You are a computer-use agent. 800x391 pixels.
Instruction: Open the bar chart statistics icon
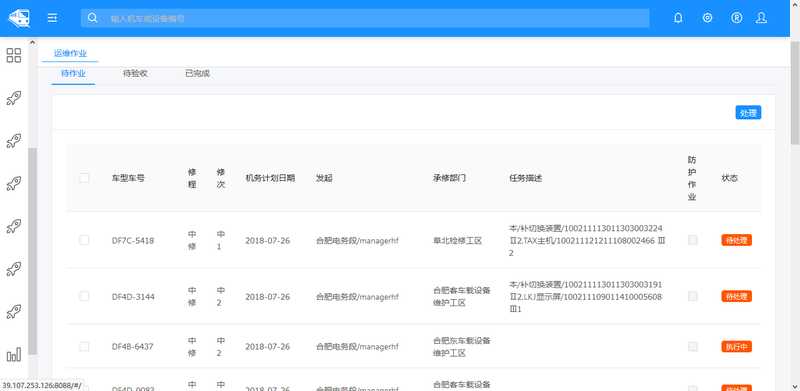coord(14,355)
